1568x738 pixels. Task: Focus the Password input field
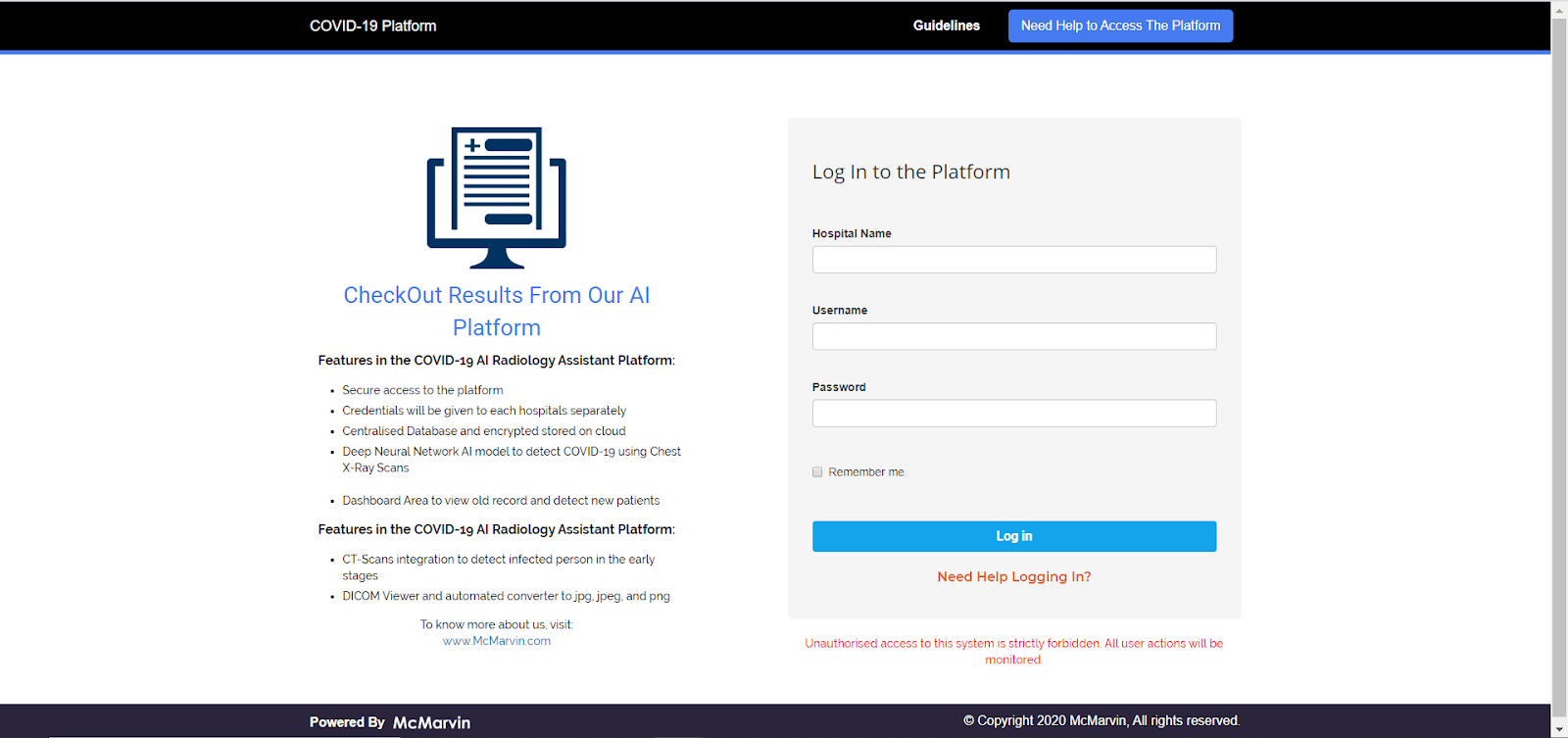tap(1014, 413)
